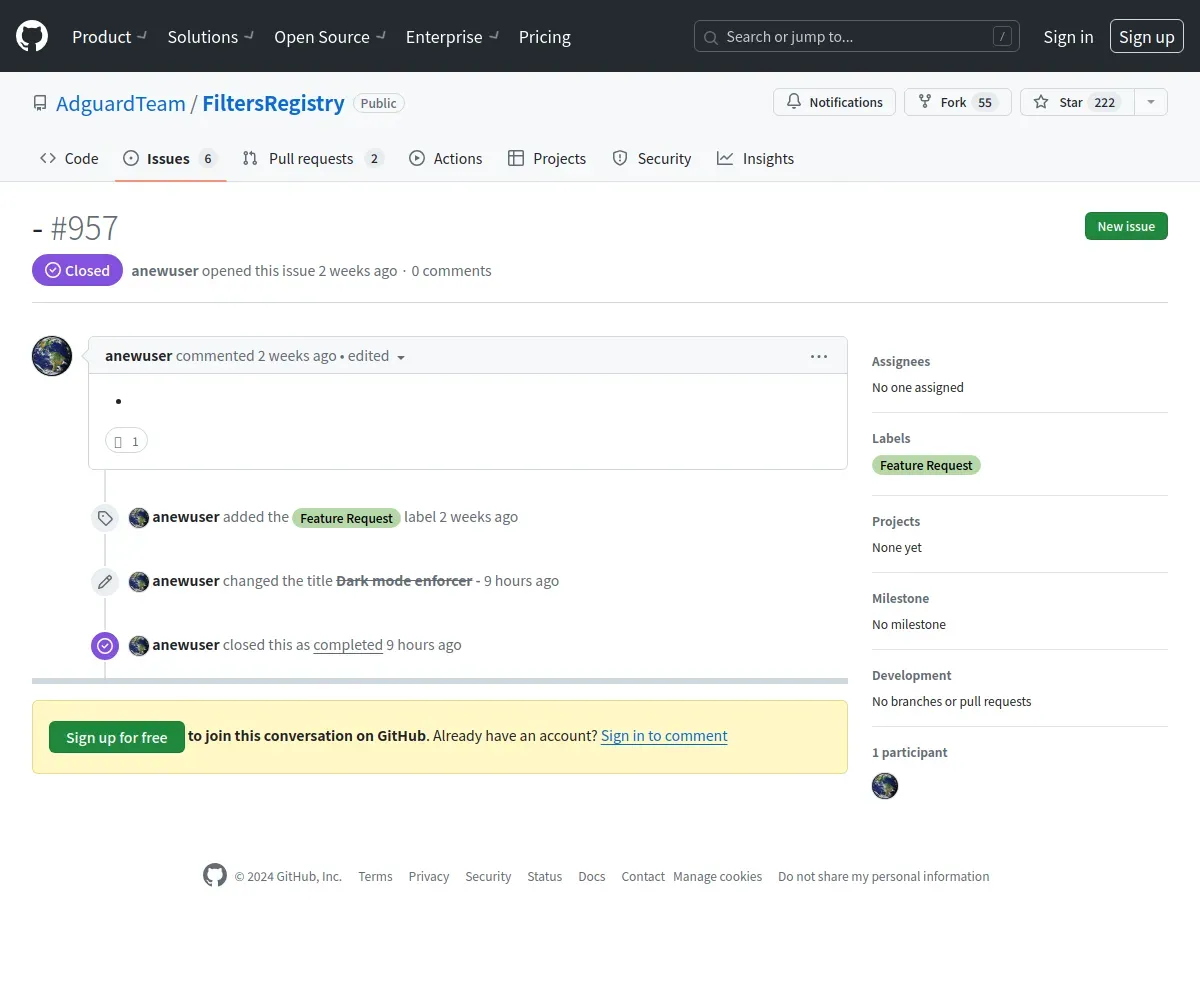This screenshot has height=1000, width=1200.
Task: Open the Pull requests tab
Action: click(x=313, y=158)
